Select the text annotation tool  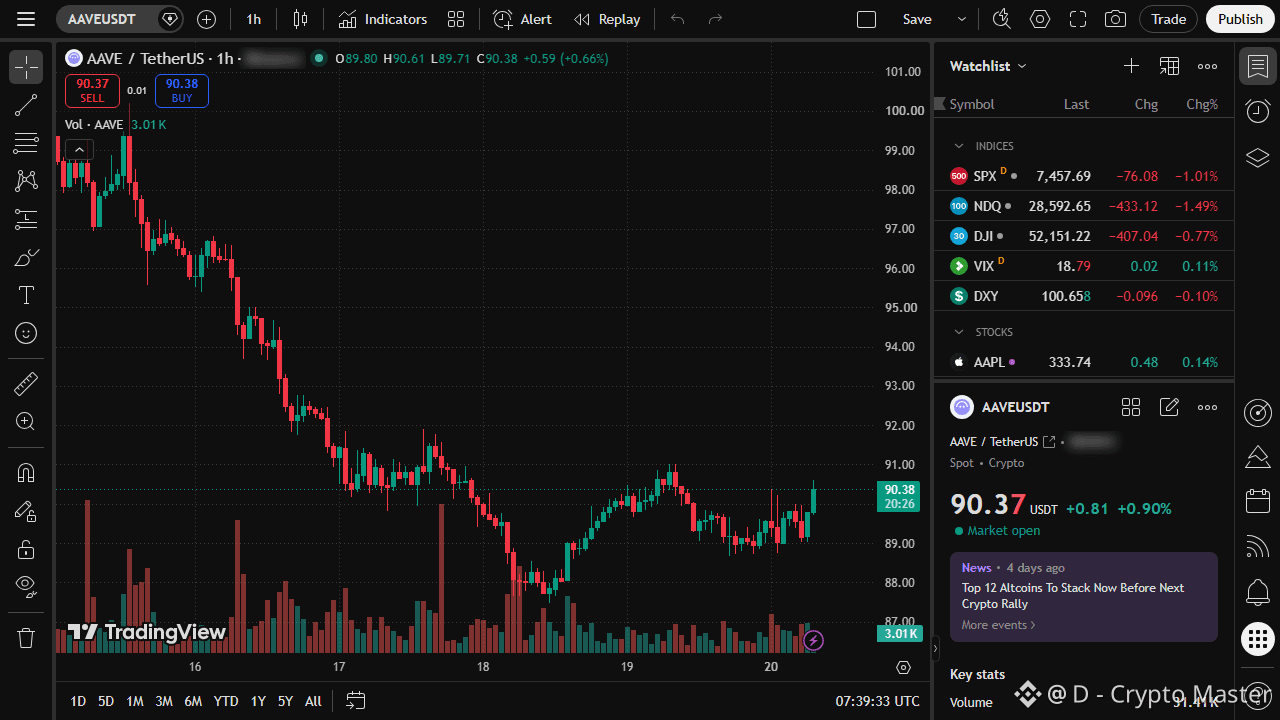(26, 295)
